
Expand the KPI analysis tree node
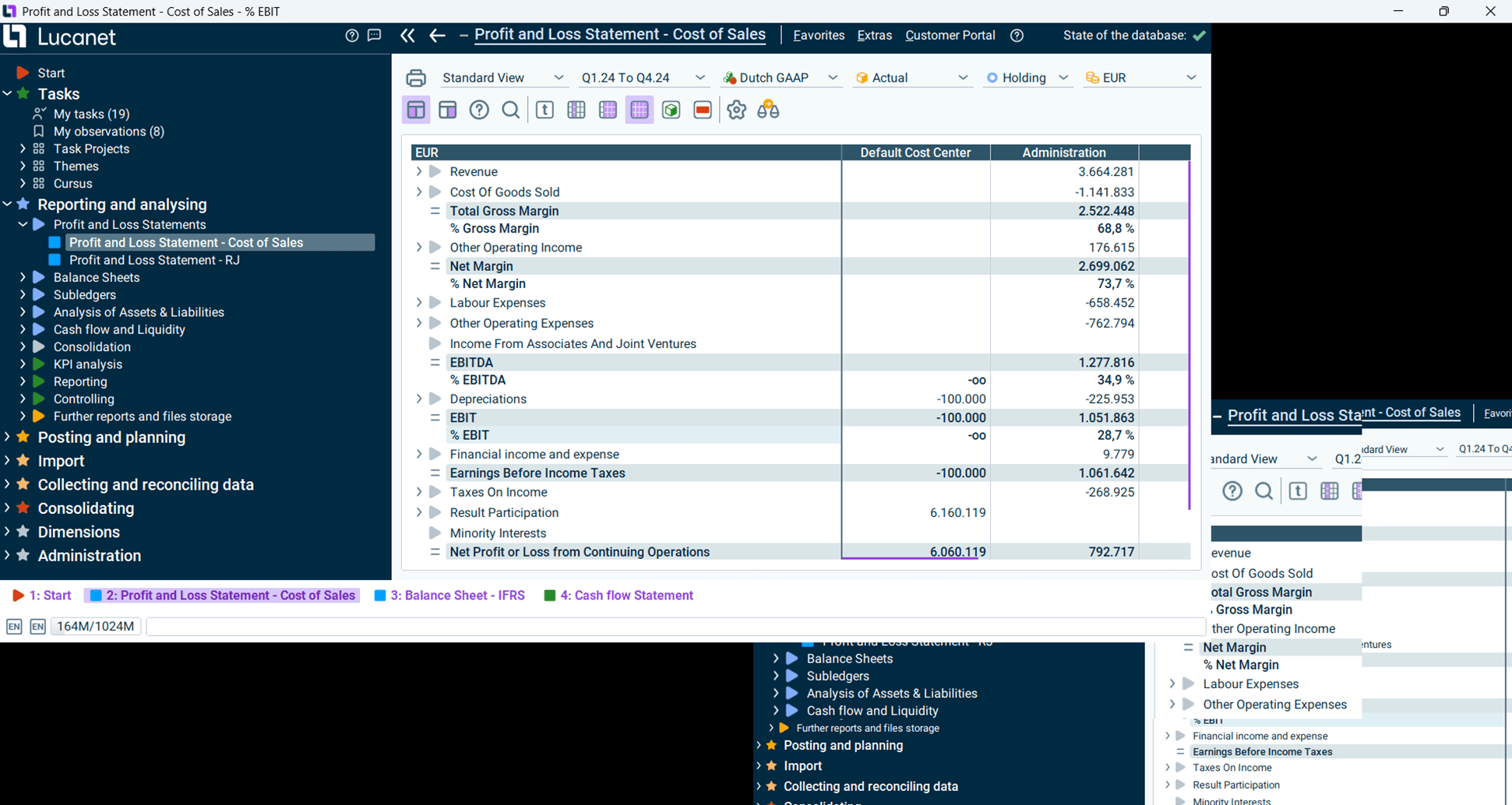point(23,364)
